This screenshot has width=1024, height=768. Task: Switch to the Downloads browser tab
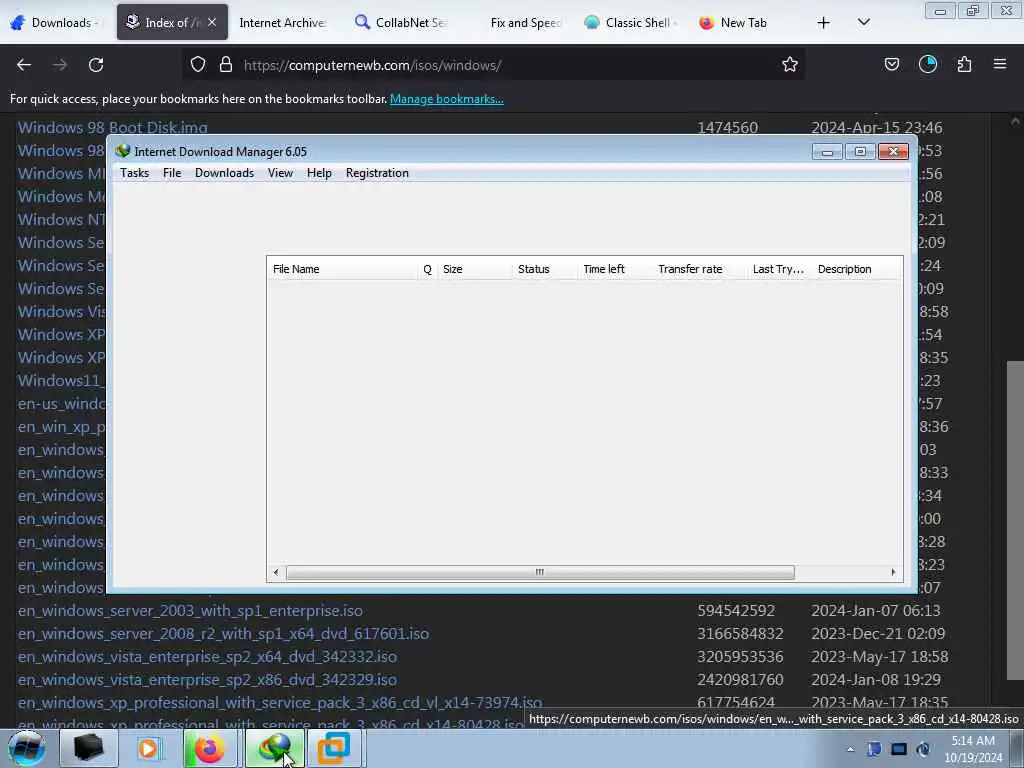coord(57,23)
